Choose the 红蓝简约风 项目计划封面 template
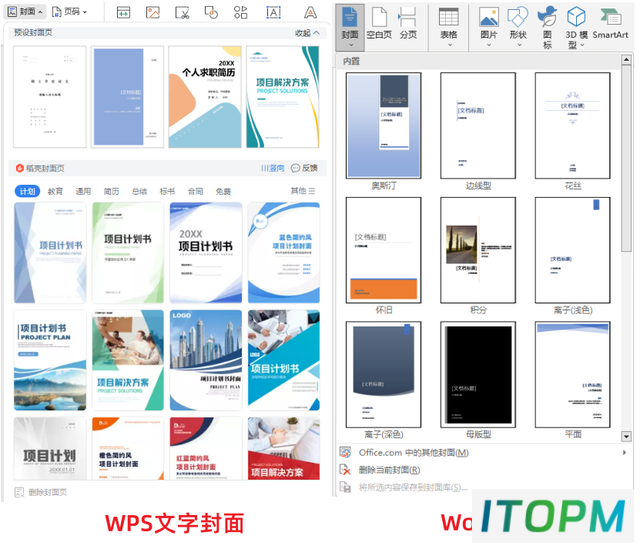Image resolution: width=640 pixels, height=549 pixels. click(x=206, y=448)
